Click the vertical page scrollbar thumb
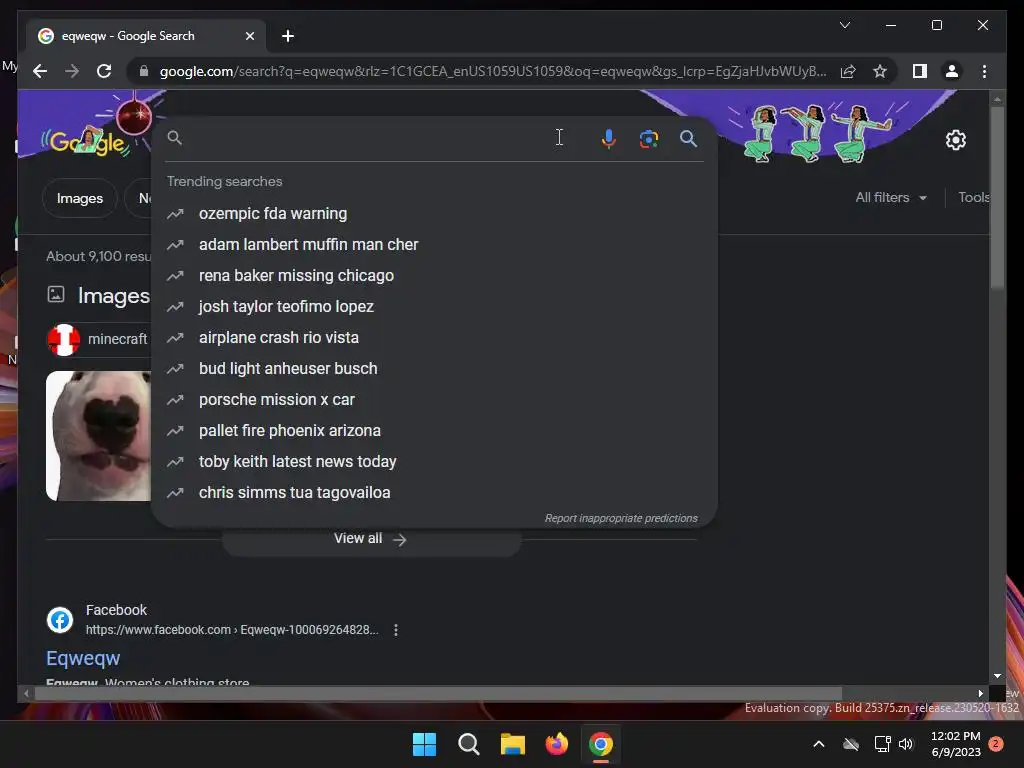The width and height of the screenshot is (1024, 768). pyautogui.click(x=997, y=196)
